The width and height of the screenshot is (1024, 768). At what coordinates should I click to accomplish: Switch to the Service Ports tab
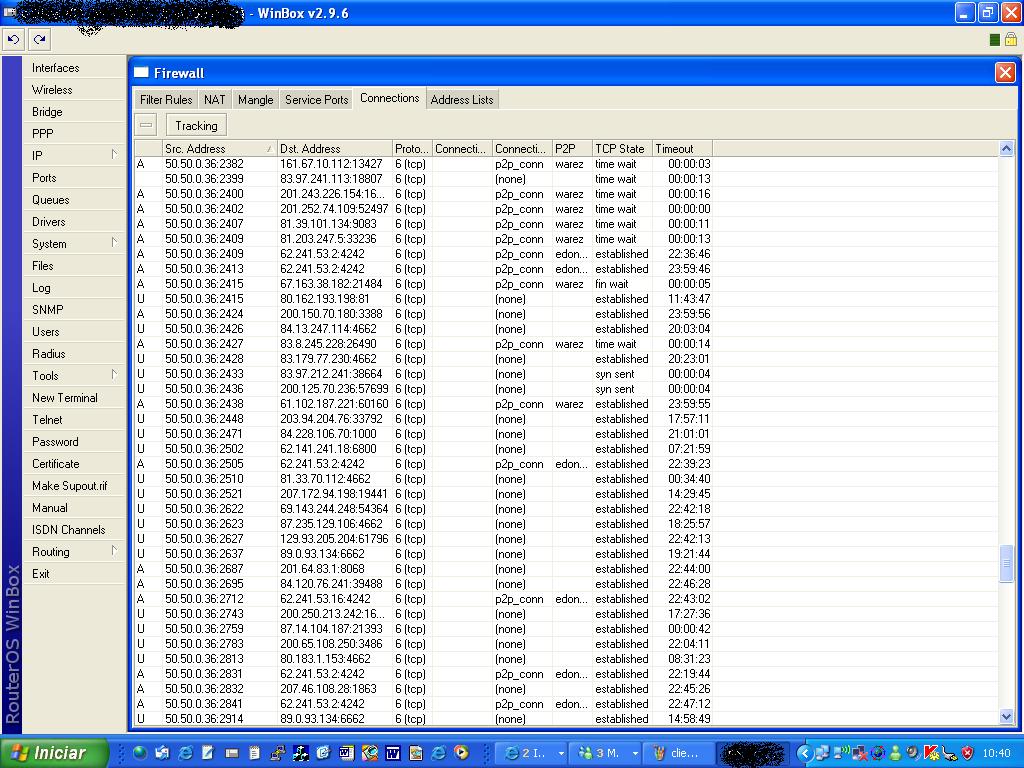316,99
